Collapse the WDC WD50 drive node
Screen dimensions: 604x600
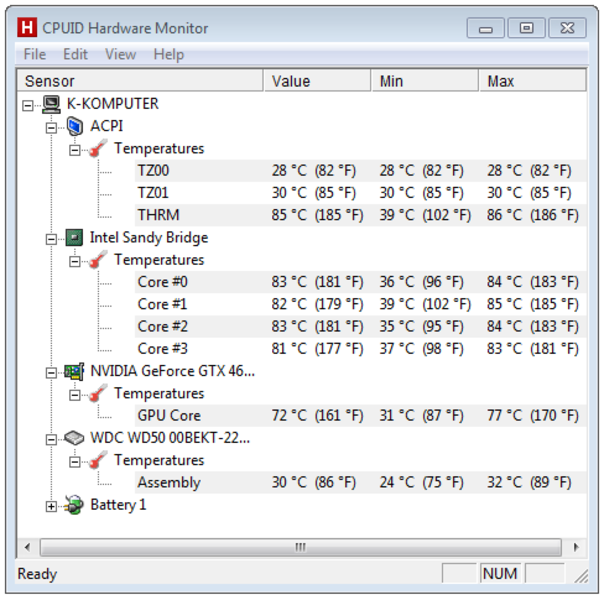pyautogui.click(x=51, y=439)
